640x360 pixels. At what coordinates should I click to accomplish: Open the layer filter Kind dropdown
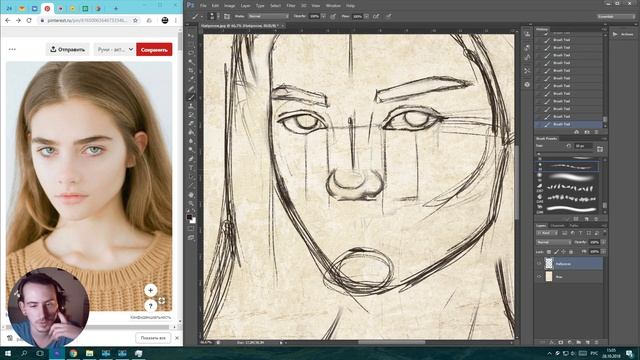tap(547, 233)
